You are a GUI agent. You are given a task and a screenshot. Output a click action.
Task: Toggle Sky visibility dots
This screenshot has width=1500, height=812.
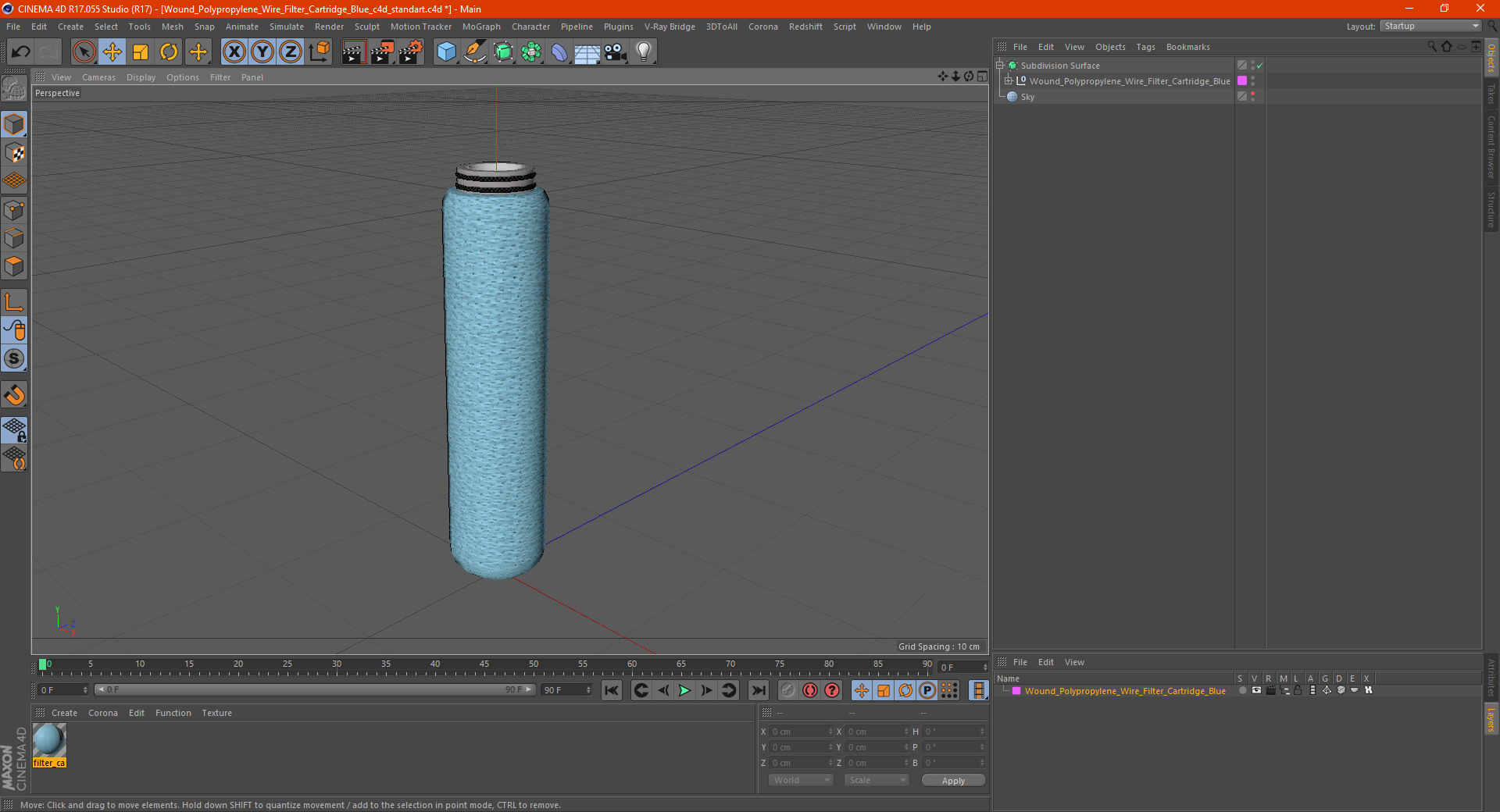point(1252,96)
